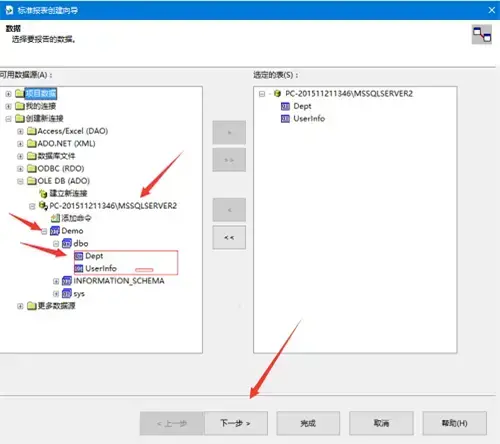The height and width of the screenshot is (444, 500).
Task: Collapse the 创建新连接 folder node
Action: tap(8, 119)
